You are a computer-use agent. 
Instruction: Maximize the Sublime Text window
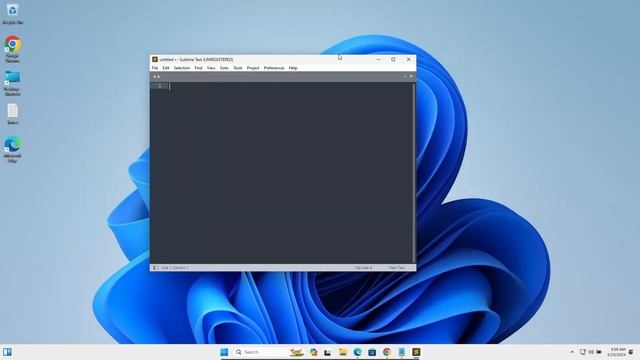tap(393, 60)
